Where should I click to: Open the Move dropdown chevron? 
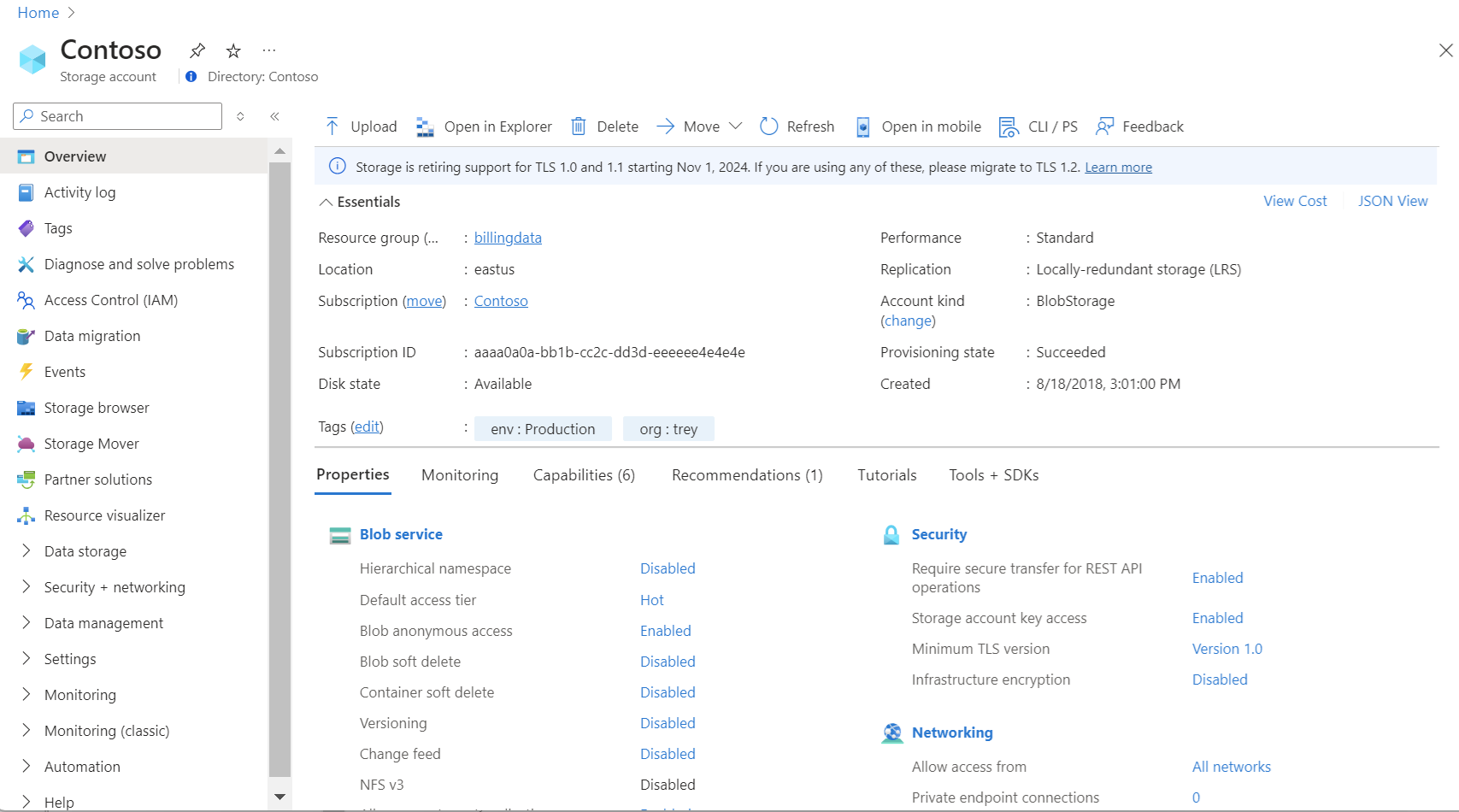pyautogui.click(x=735, y=127)
